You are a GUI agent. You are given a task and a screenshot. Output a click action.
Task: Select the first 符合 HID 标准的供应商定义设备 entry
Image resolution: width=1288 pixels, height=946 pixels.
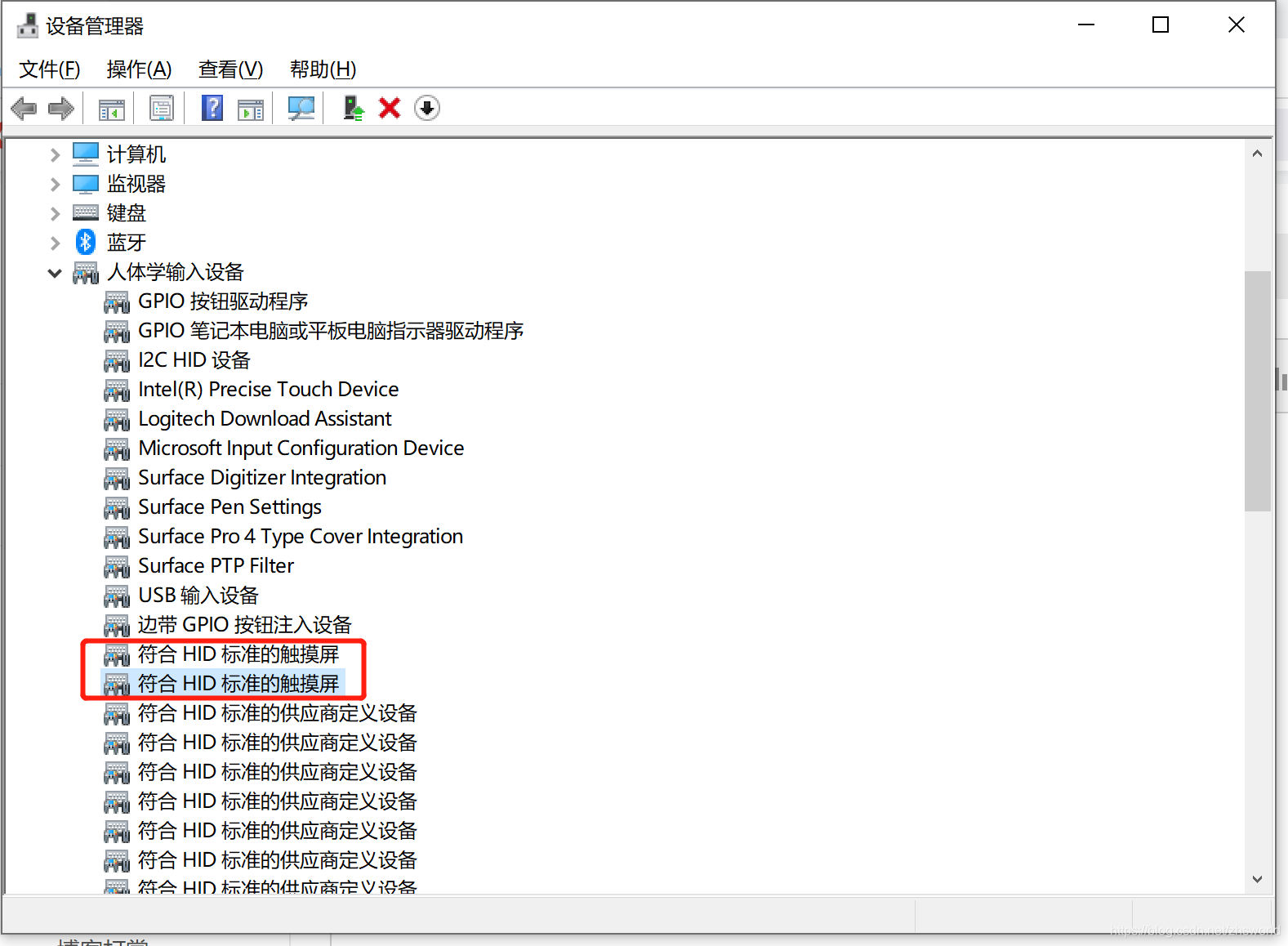tap(278, 713)
